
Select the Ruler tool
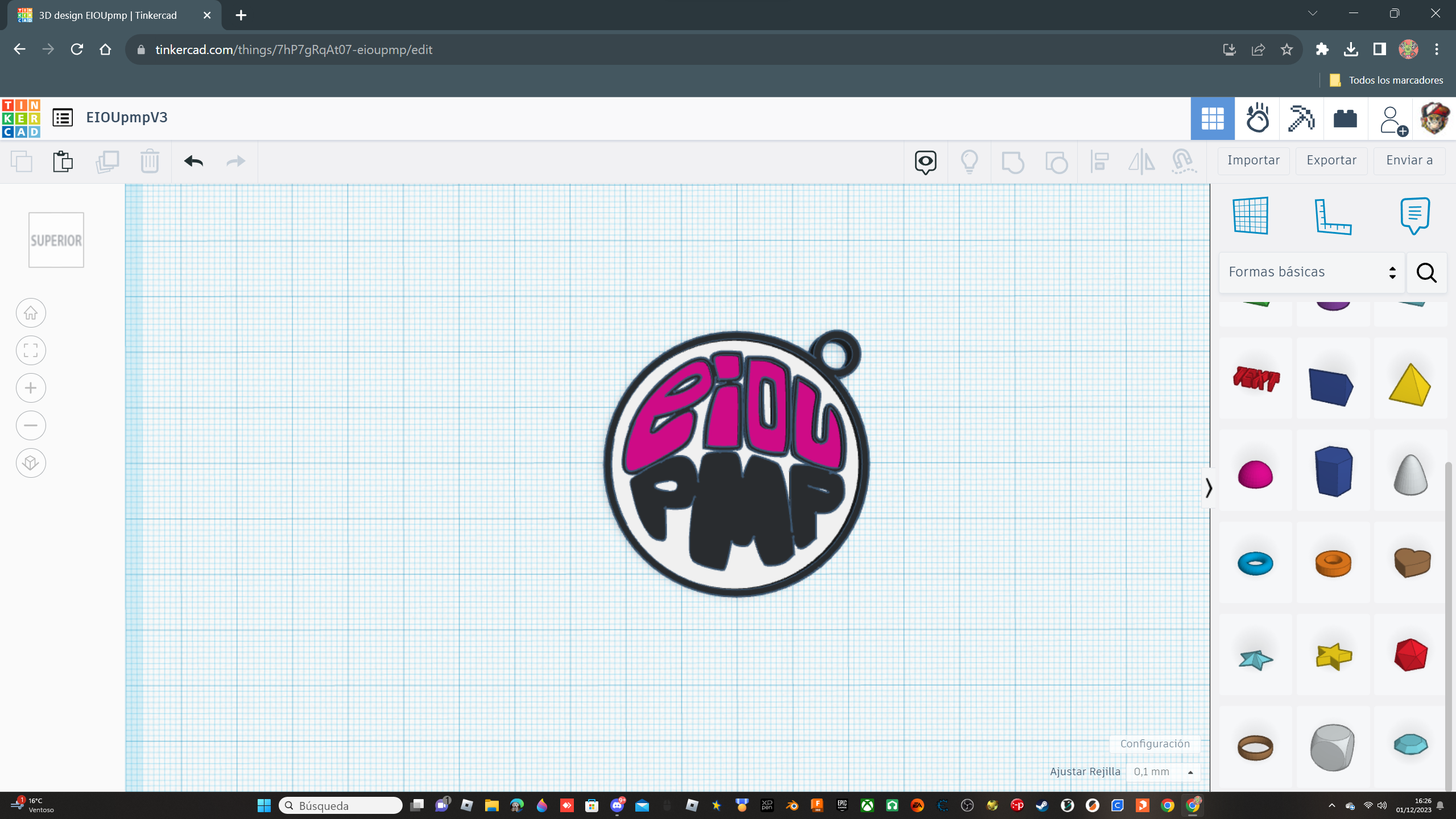pyautogui.click(x=1333, y=217)
